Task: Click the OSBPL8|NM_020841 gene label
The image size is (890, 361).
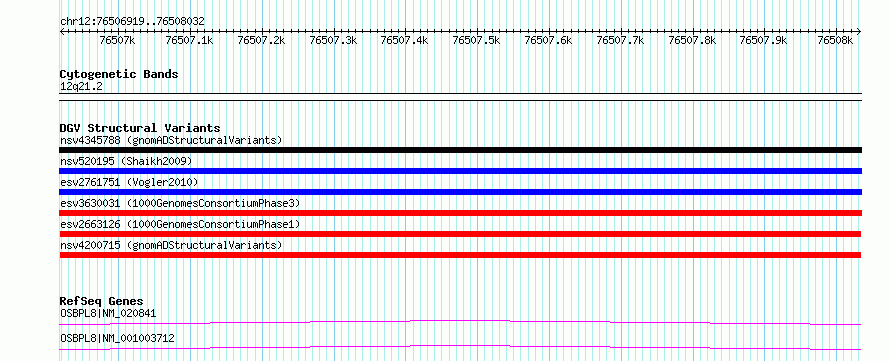Action: click(x=108, y=313)
